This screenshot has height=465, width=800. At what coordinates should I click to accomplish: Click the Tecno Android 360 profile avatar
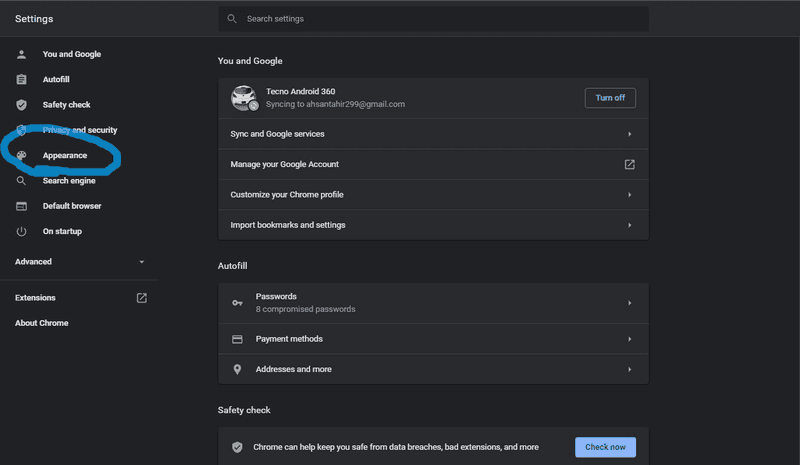(x=244, y=98)
